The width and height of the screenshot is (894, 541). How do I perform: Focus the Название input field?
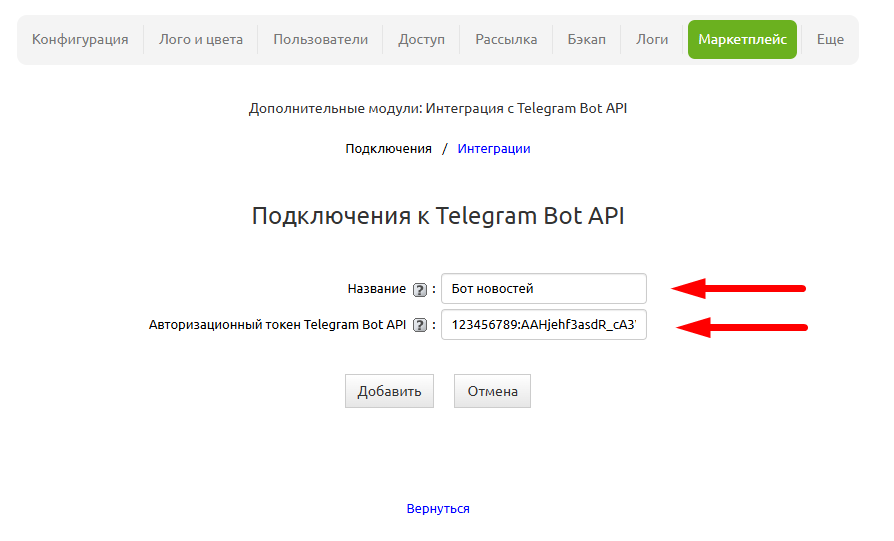tap(544, 288)
